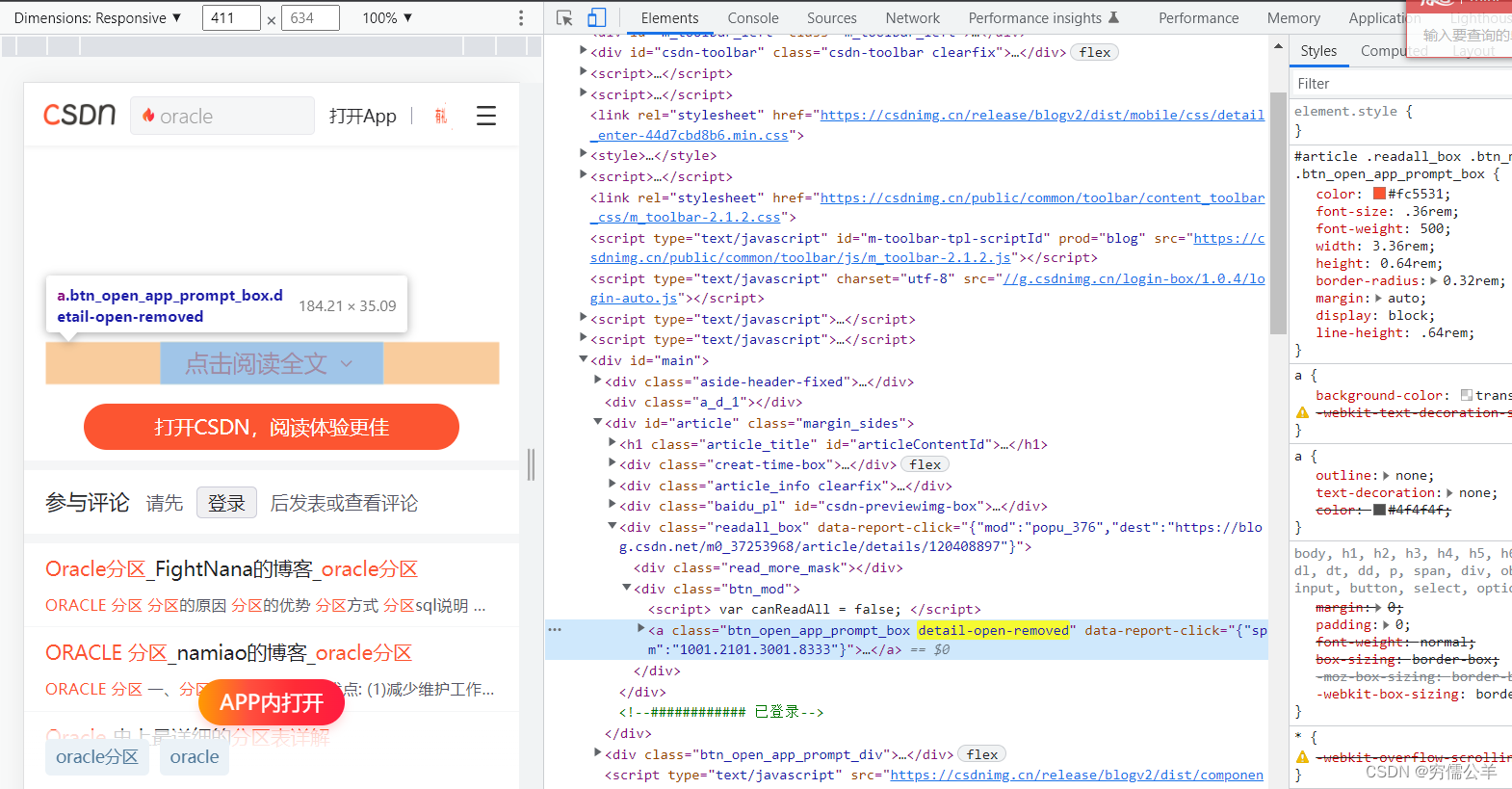Open the CSDN hamburger menu
Image resolution: width=1512 pixels, height=789 pixels.
coord(486,116)
